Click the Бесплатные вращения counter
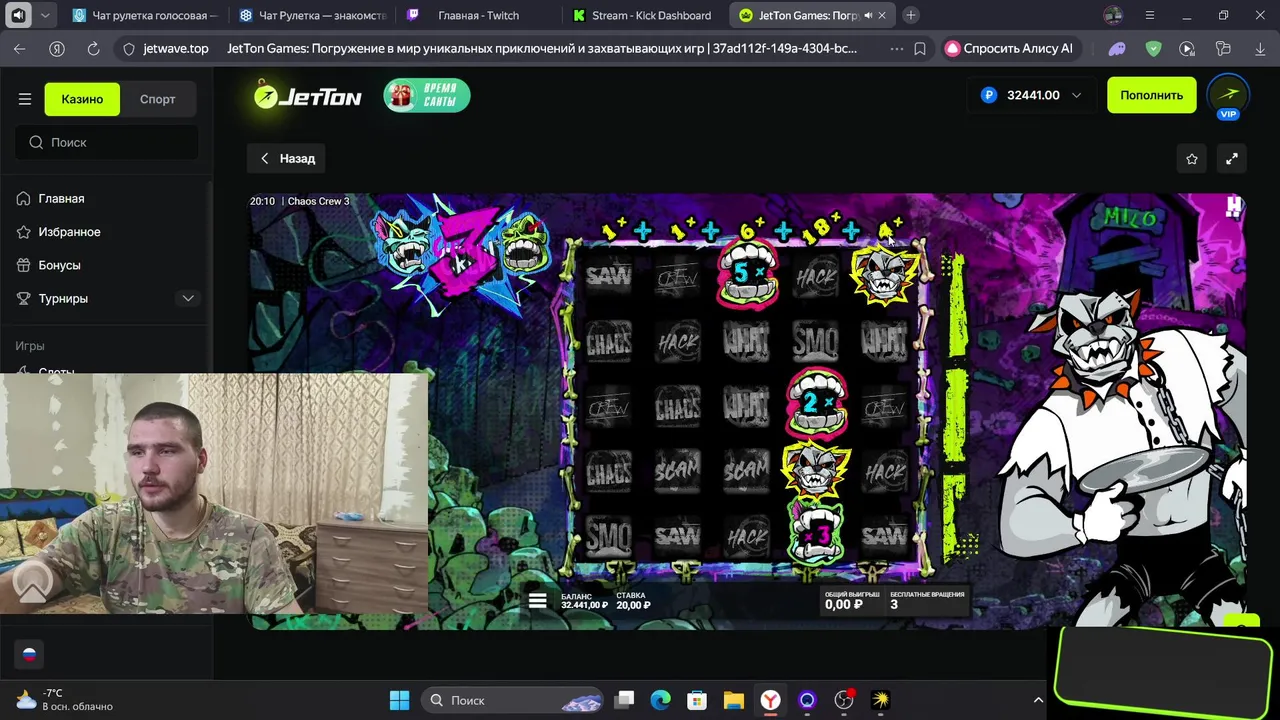Image resolution: width=1280 pixels, height=720 pixels. tap(927, 600)
